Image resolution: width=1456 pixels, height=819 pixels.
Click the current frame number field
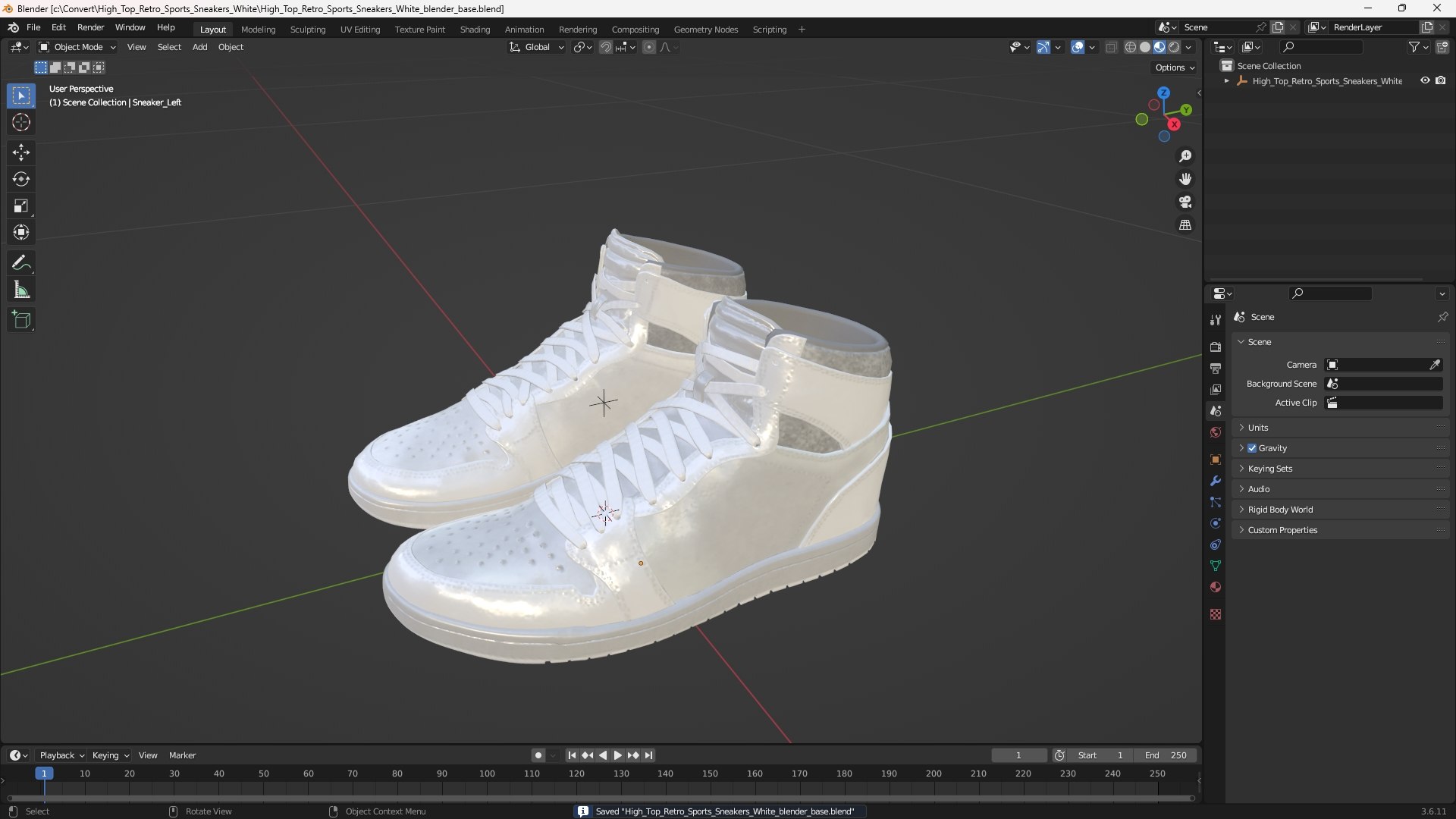(x=1018, y=755)
